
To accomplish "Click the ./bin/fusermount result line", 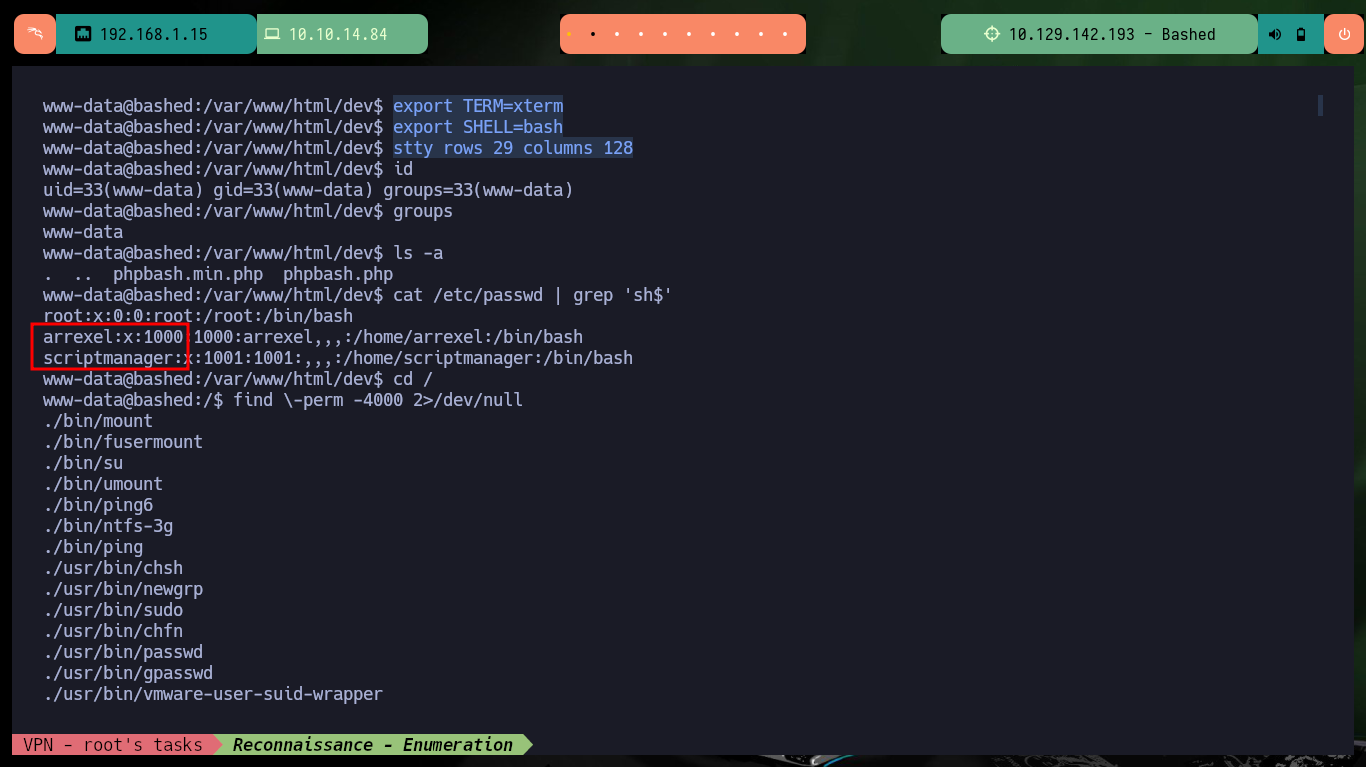I will click(123, 442).
